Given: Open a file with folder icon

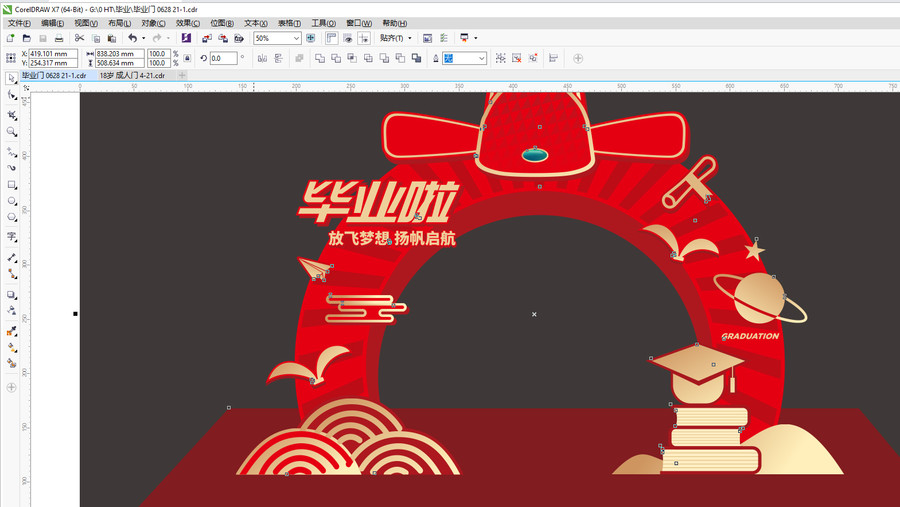Looking at the screenshot, I should [x=26, y=38].
